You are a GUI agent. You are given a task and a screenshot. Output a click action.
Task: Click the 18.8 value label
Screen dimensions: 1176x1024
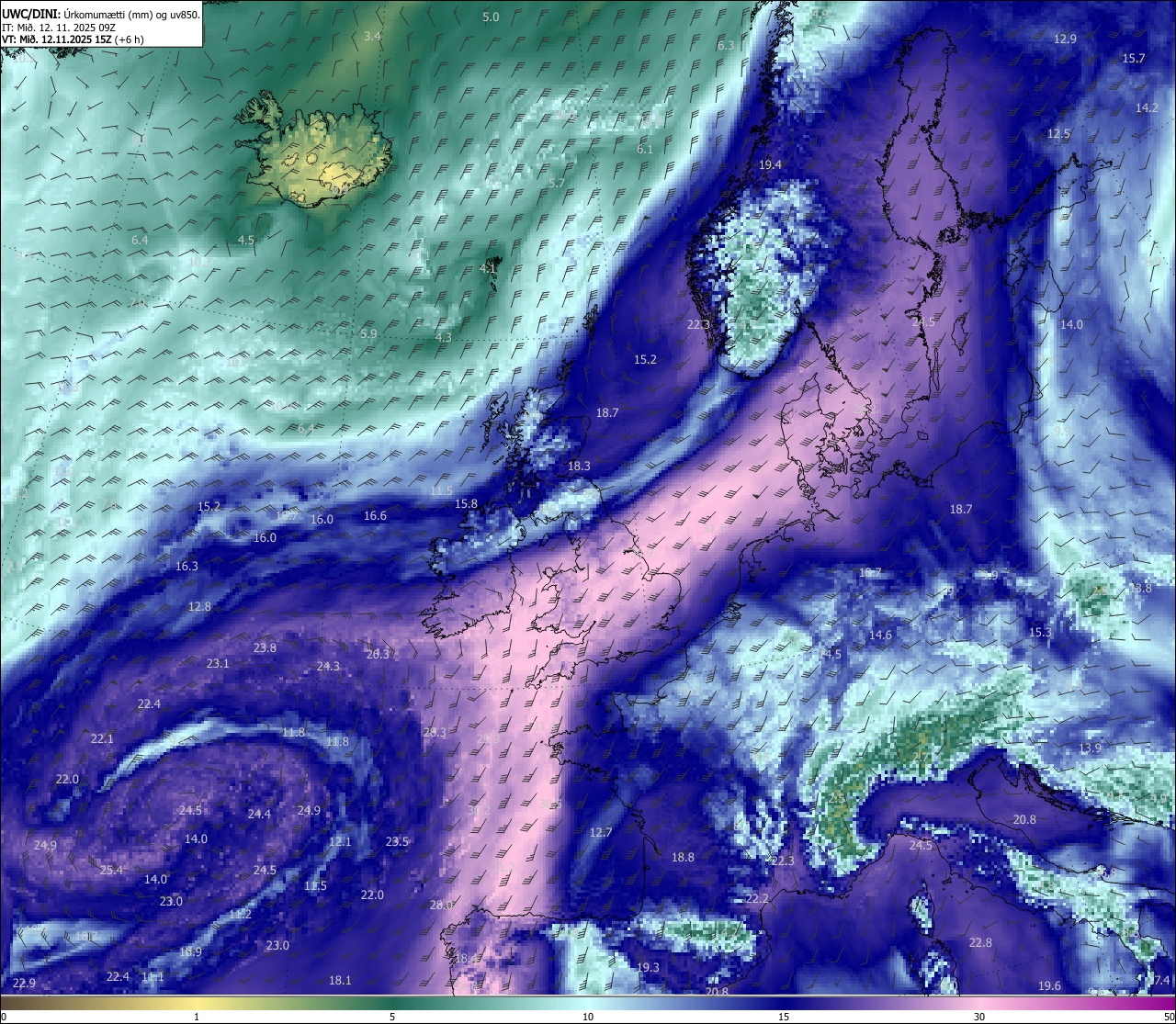683,858
